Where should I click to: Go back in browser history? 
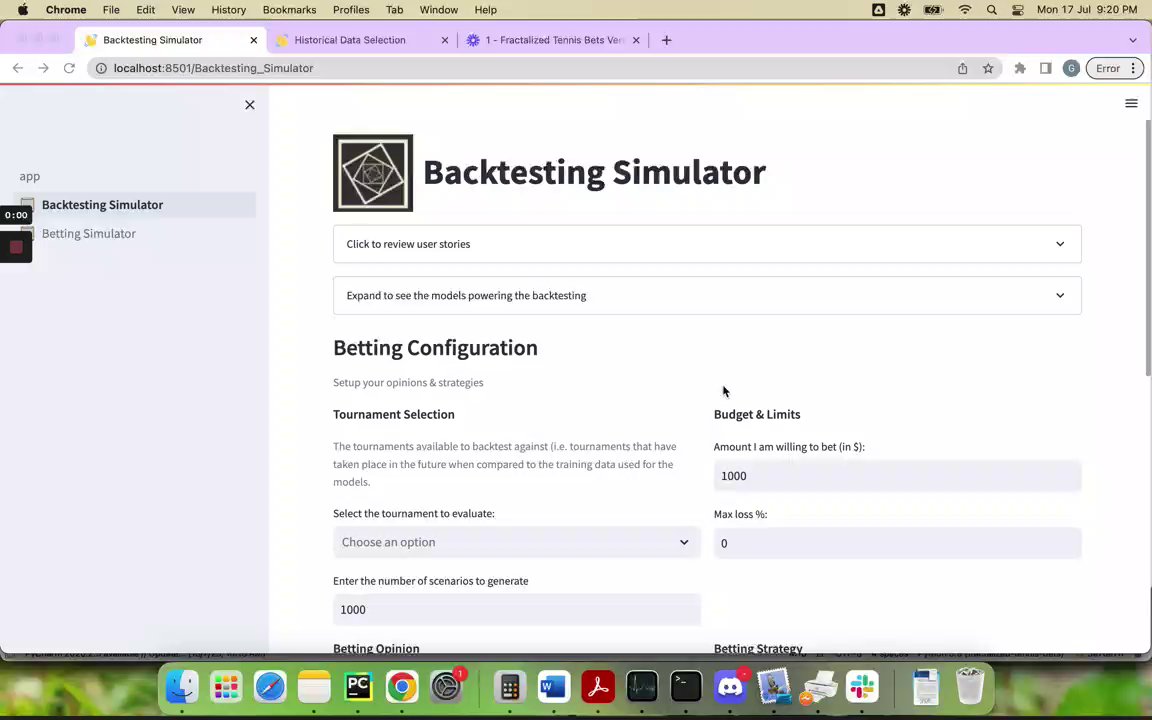(x=18, y=68)
